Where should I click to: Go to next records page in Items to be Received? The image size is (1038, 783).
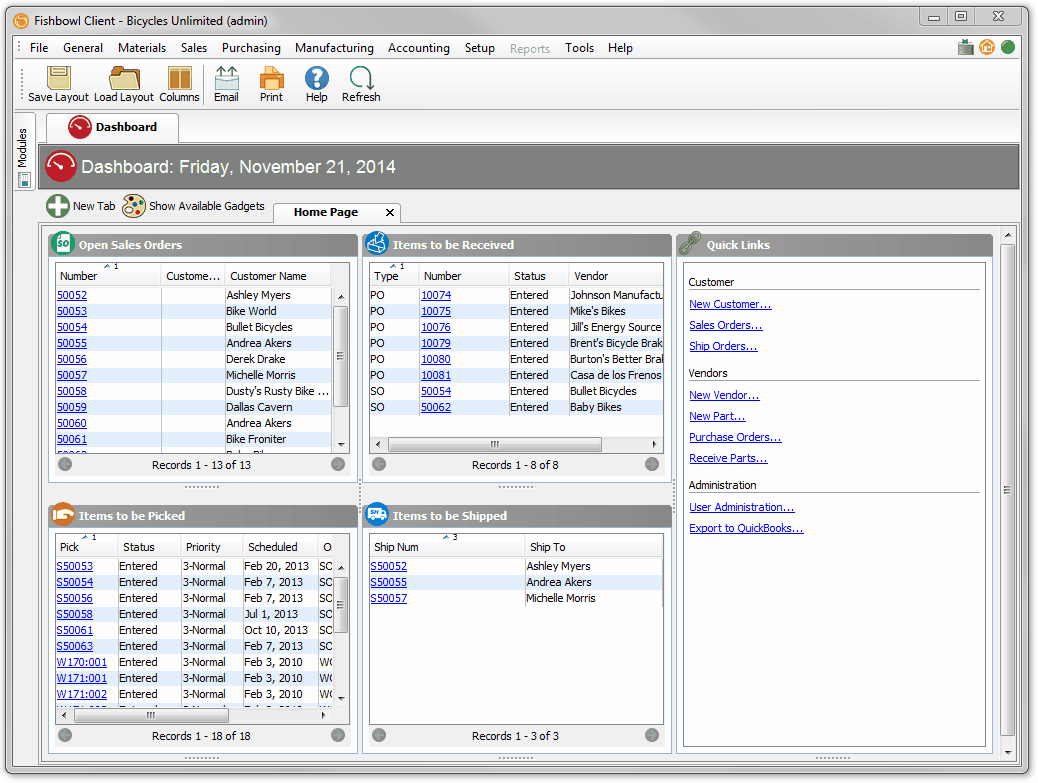(652, 464)
